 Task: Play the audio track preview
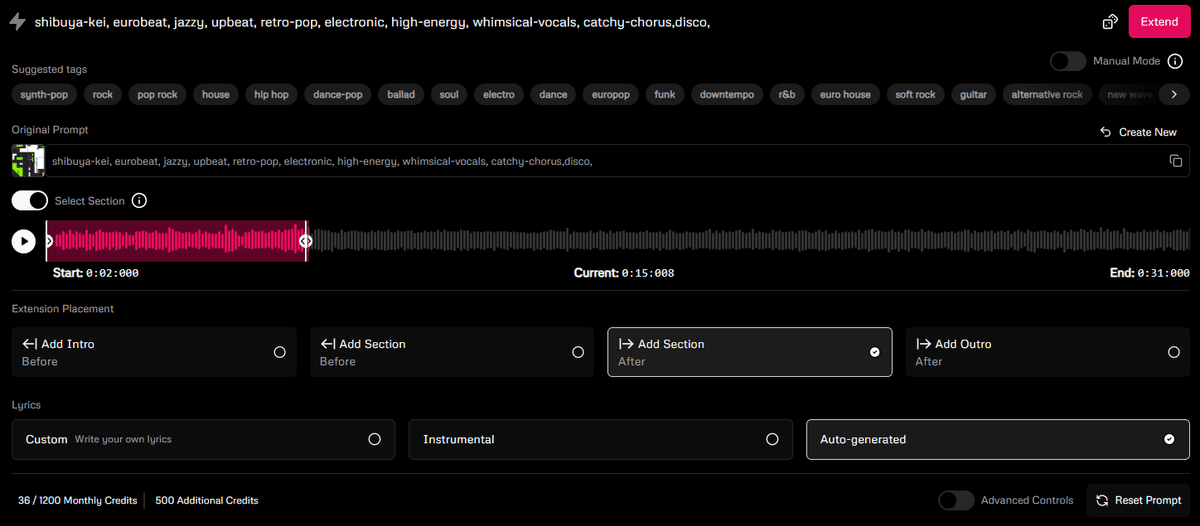click(23, 241)
